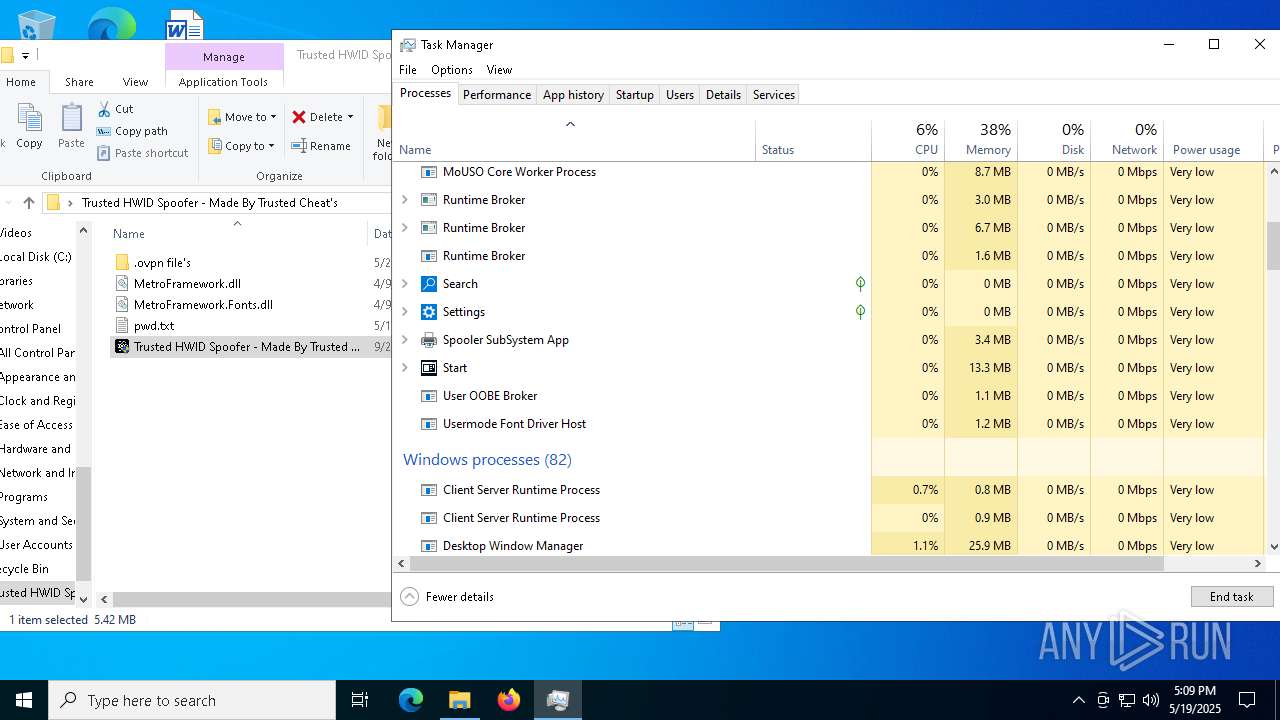Viewport: 1280px width, 720px height.
Task: Click Fewer details in Task Manager
Action: [x=447, y=597]
